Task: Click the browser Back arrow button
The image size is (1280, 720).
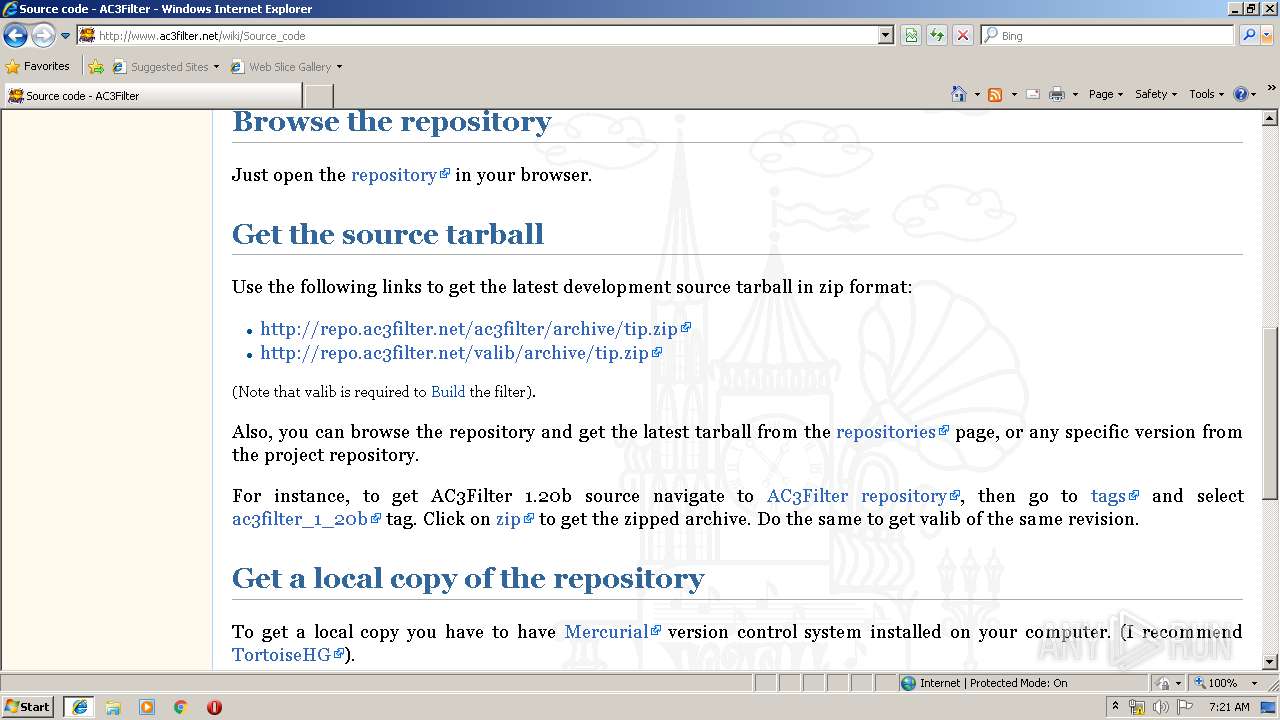Action: coord(15,36)
